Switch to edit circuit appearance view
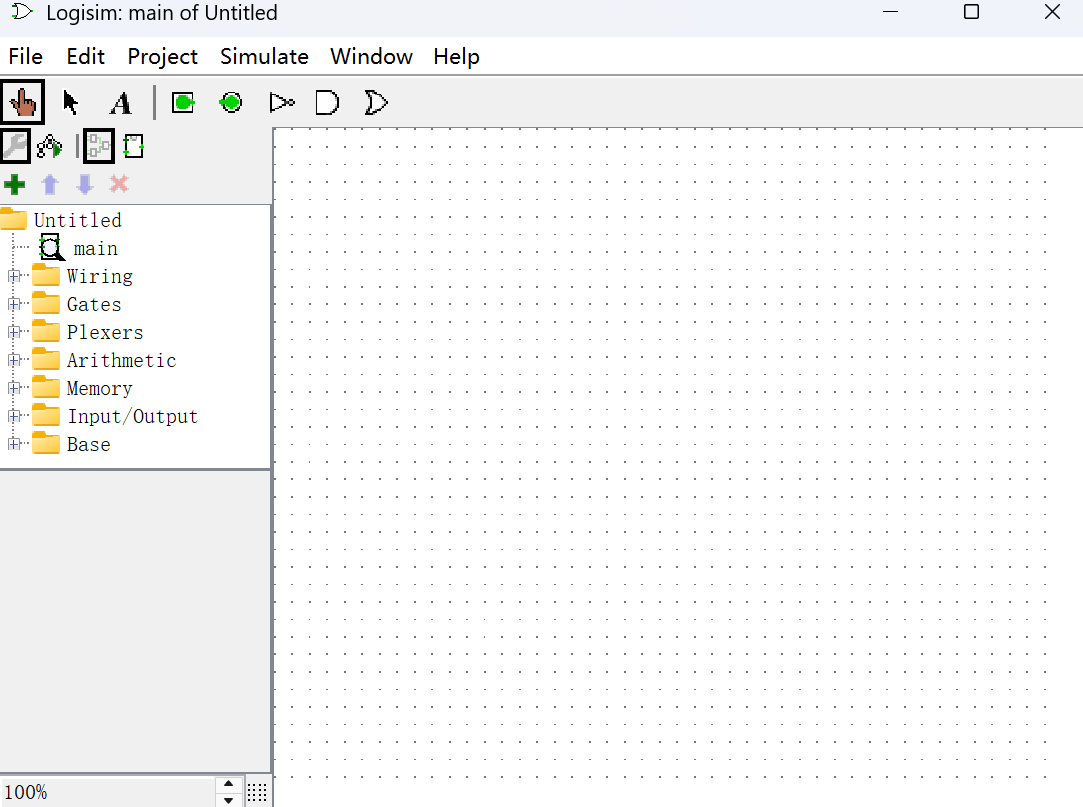The width and height of the screenshot is (1083, 807). (x=134, y=148)
